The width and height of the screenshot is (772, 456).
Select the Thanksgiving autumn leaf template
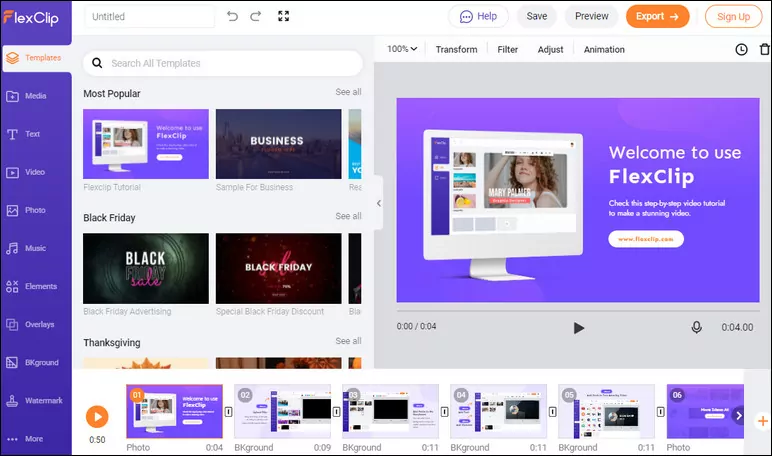pyautogui.click(x=146, y=363)
